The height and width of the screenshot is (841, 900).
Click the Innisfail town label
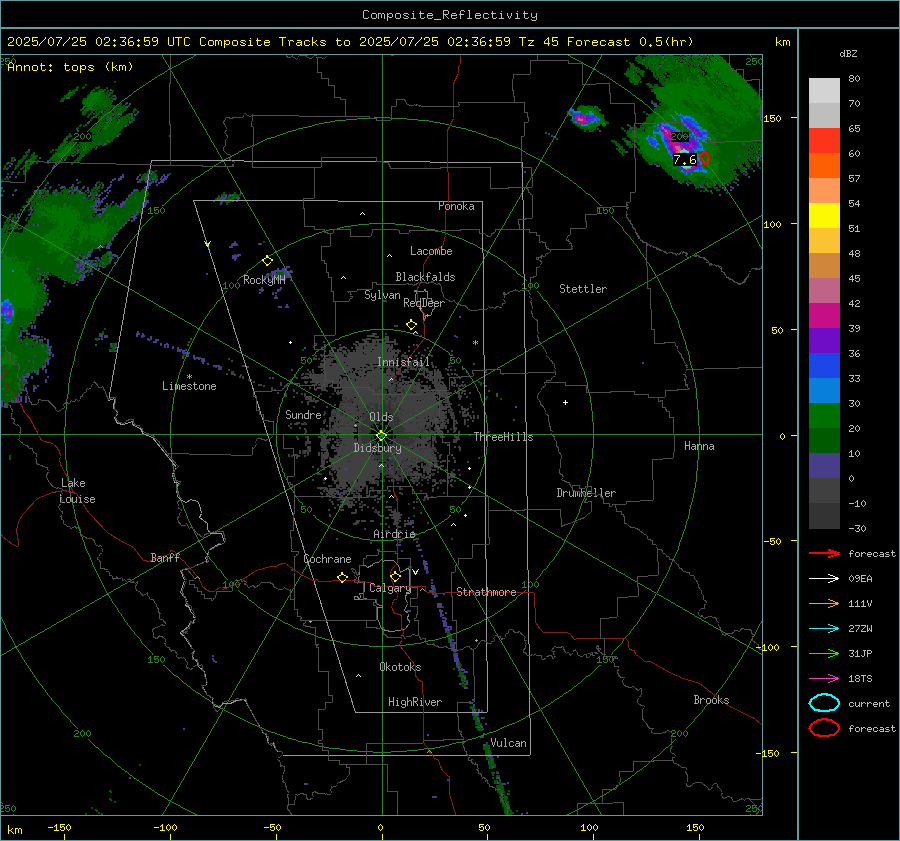403,362
